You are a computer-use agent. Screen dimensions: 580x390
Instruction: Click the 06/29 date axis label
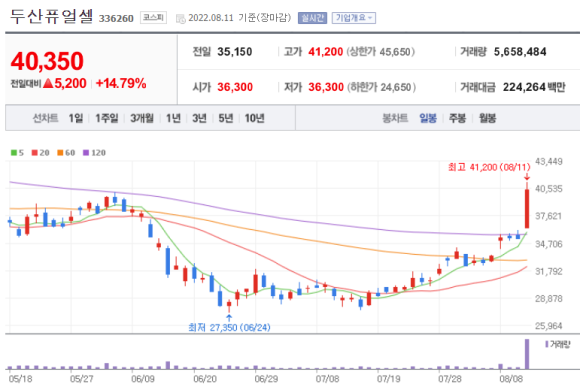(x=266, y=379)
